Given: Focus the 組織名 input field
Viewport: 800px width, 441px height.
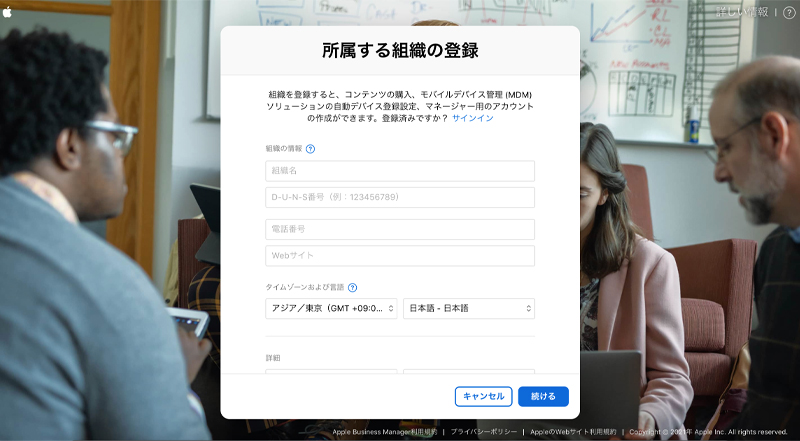Looking at the screenshot, I should click(x=400, y=171).
